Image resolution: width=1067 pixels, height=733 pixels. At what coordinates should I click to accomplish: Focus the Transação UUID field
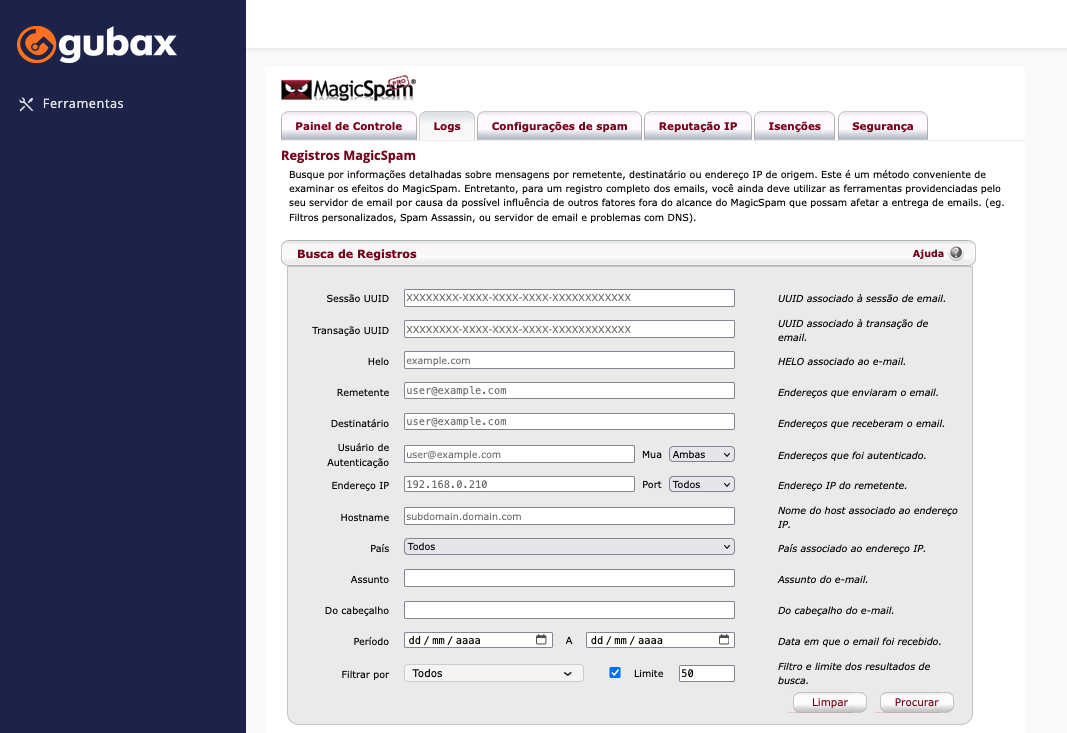tap(569, 329)
